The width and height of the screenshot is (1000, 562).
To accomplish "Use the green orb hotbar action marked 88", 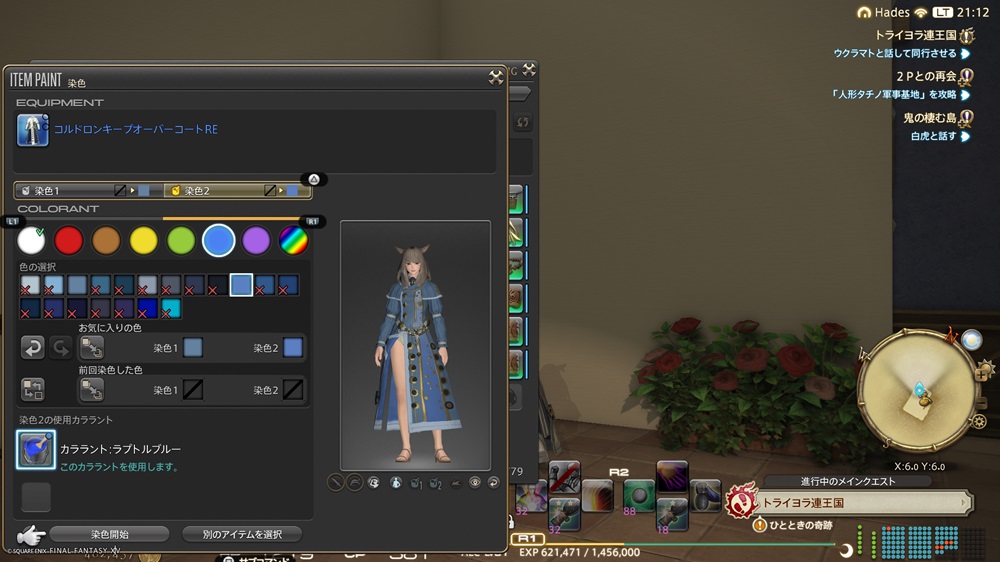I will [639, 496].
